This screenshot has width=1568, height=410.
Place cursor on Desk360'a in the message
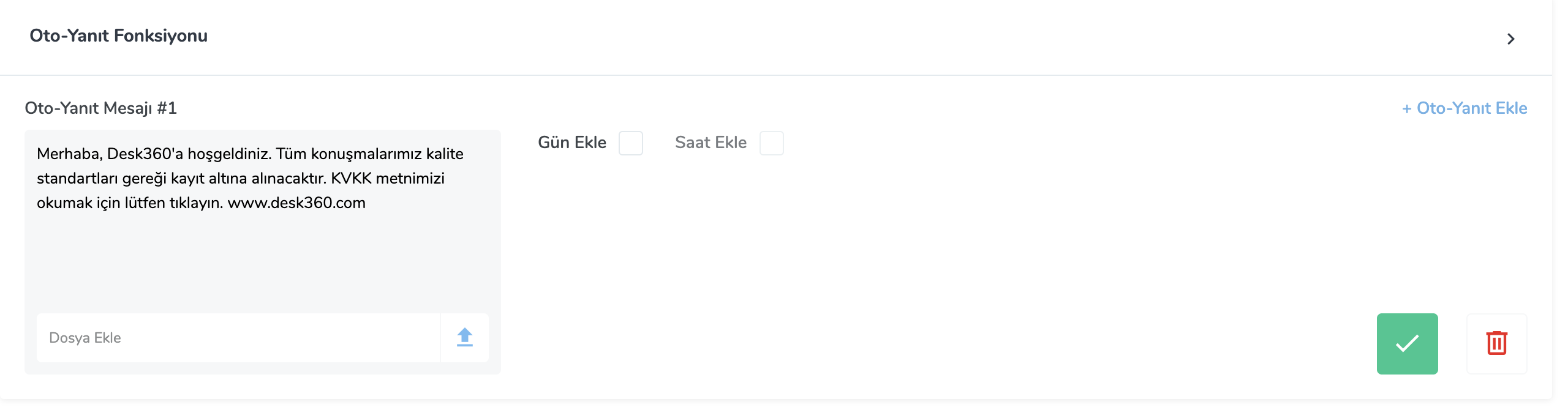pyautogui.click(x=145, y=154)
